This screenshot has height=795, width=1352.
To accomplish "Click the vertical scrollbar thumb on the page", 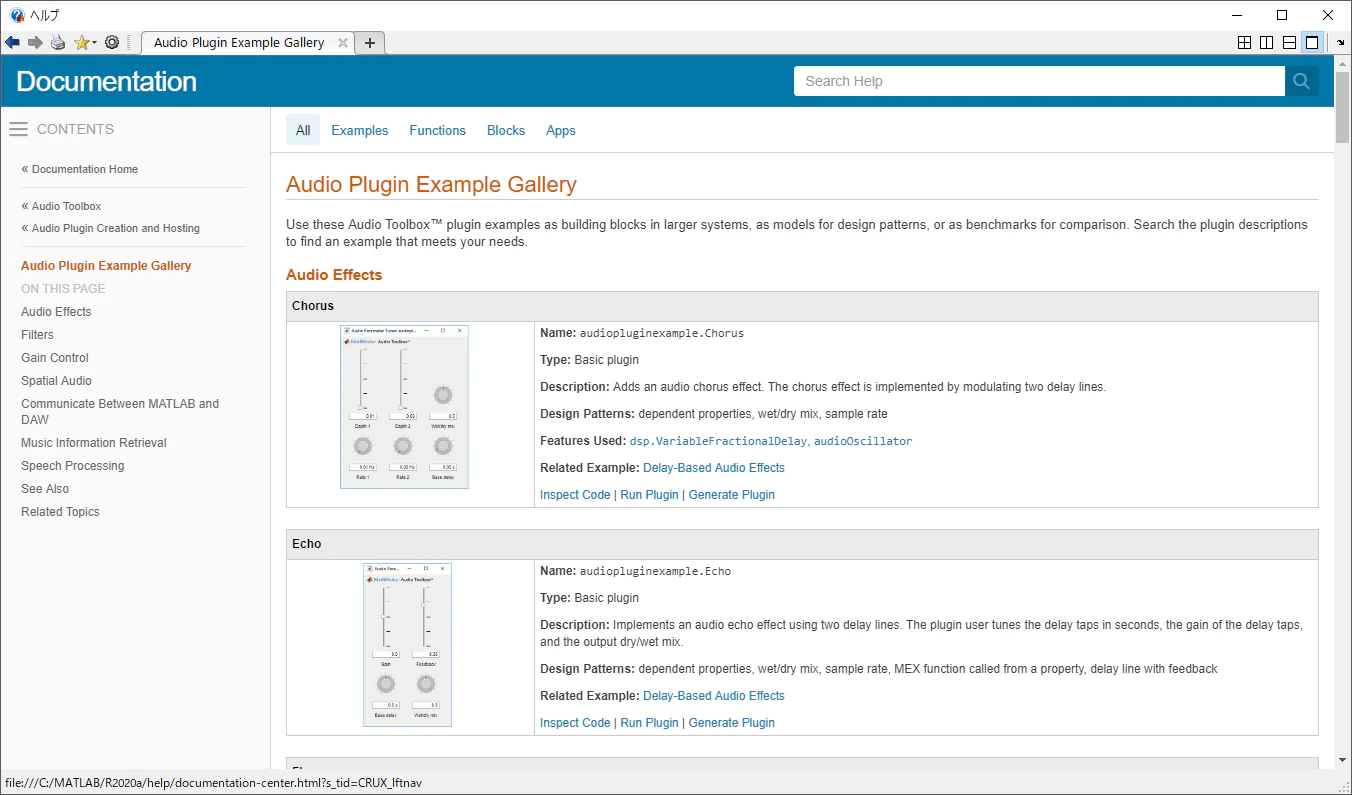I will (1343, 105).
